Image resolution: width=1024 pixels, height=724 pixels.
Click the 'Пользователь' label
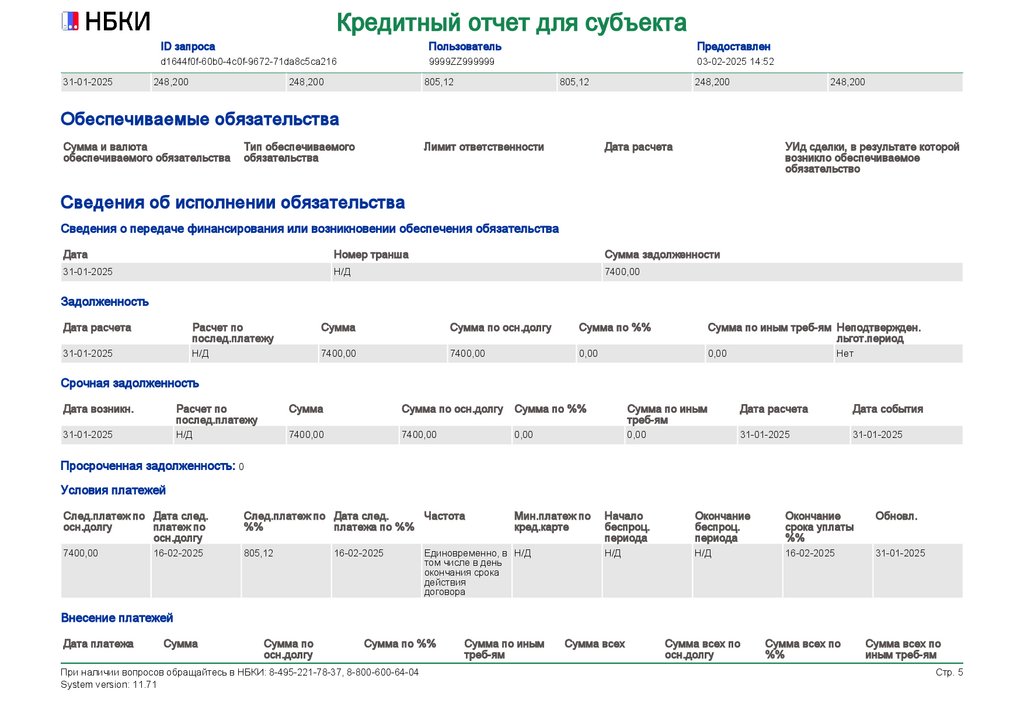click(x=465, y=46)
